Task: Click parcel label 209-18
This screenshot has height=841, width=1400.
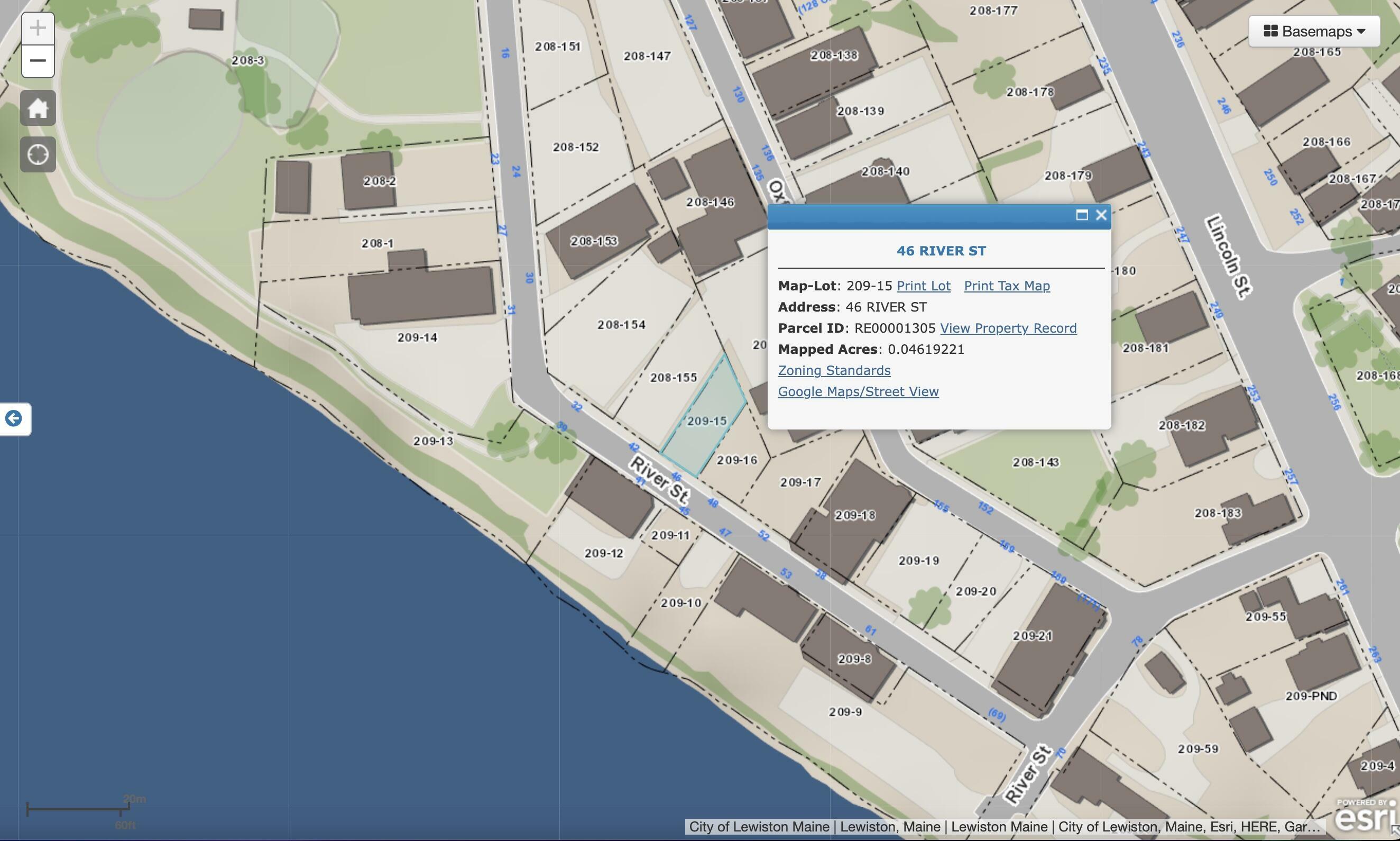Action: coord(855,515)
